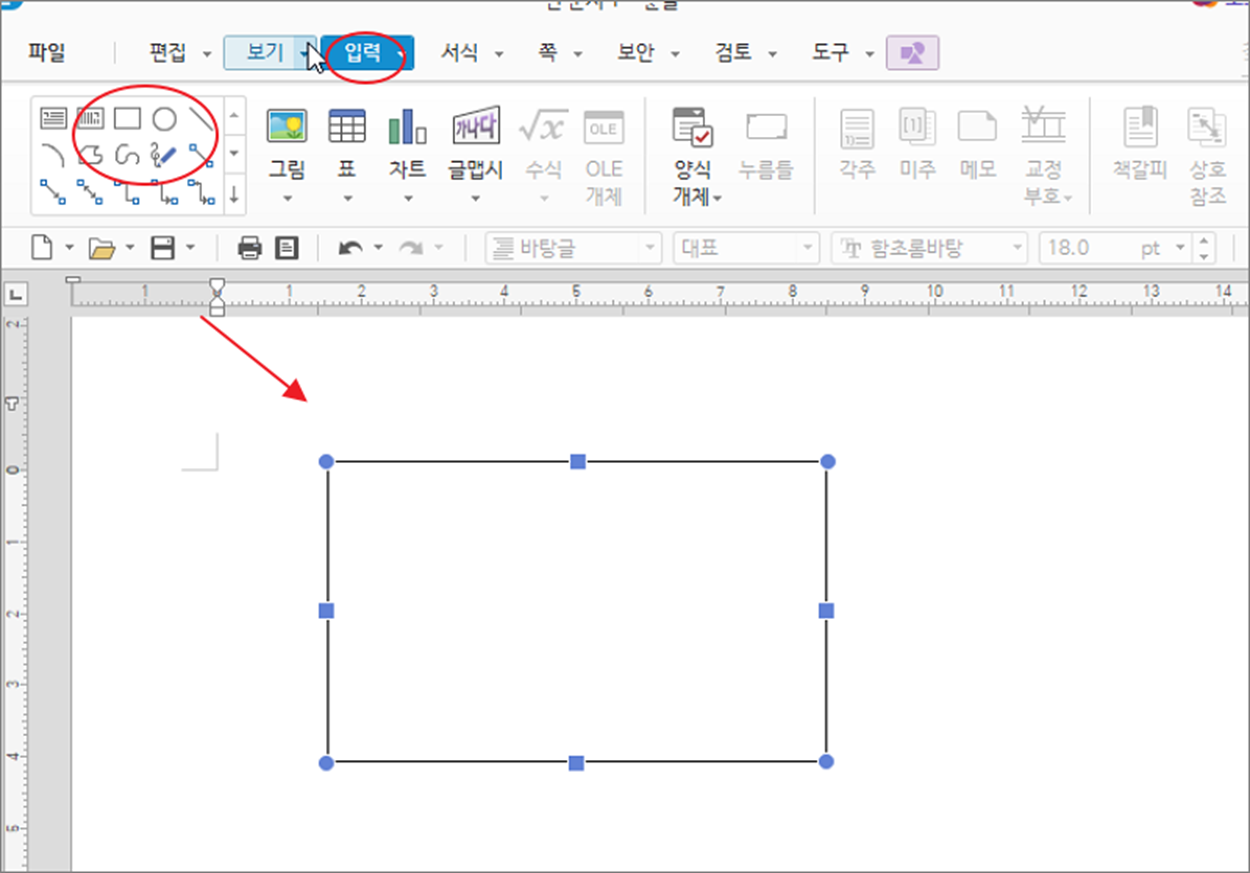1250x873 pixels.
Task: Click the 미주 endnote icon
Action: (917, 128)
